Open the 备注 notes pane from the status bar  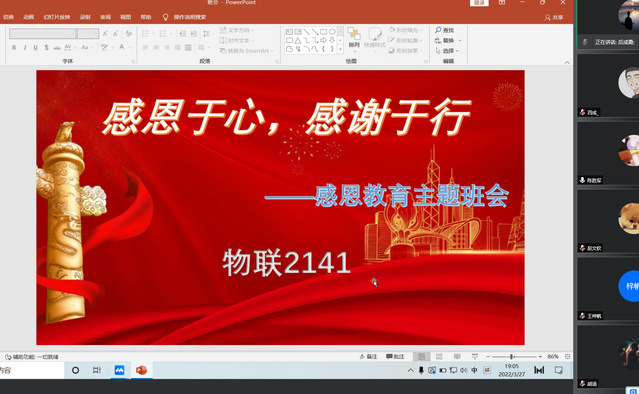(368, 357)
